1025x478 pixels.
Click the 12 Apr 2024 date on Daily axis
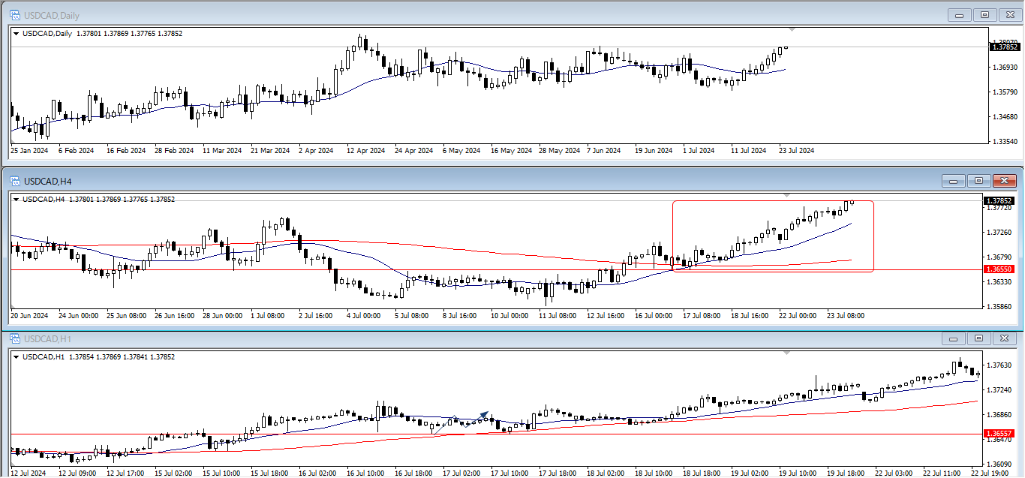coord(365,151)
